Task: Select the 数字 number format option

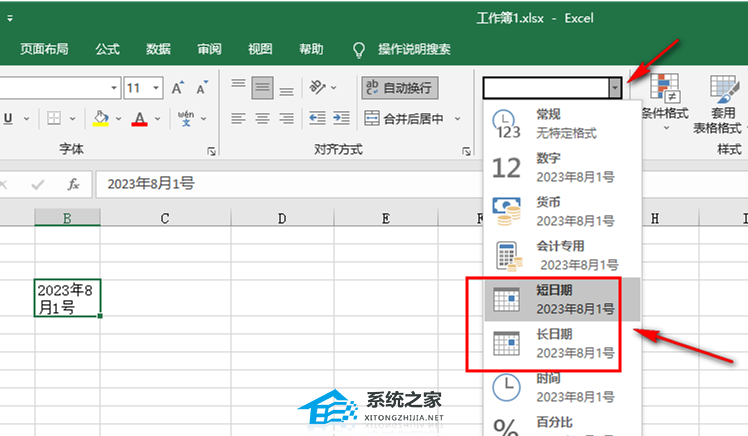Action: tap(562, 167)
